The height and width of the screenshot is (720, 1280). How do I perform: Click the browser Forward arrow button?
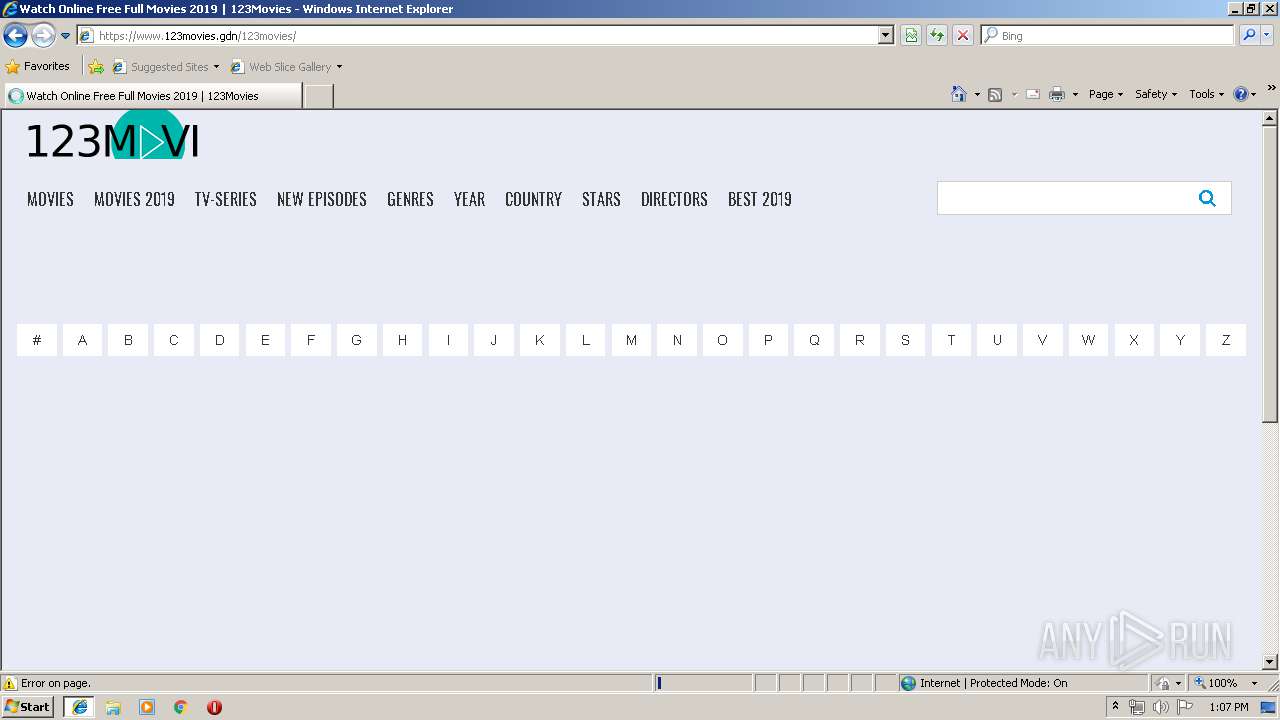pyautogui.click(x=43, y=35)
